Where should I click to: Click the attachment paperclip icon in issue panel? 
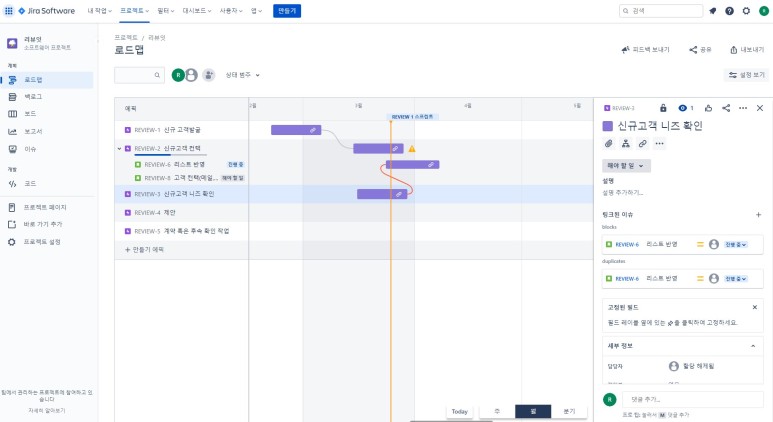[608, 144]
